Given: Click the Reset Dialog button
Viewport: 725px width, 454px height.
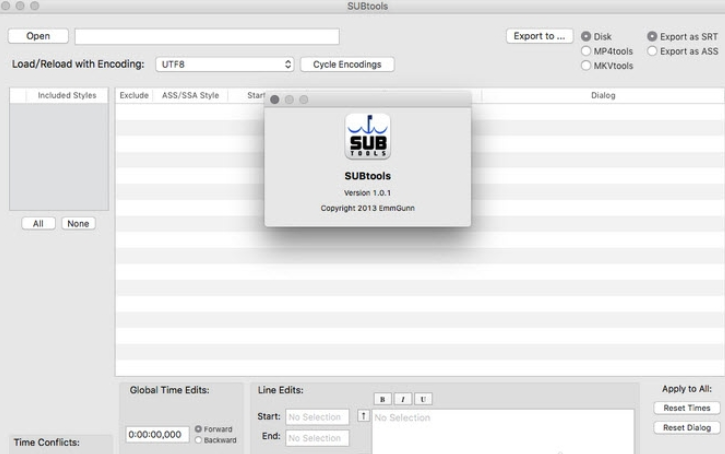Looking at the screenshot, I should (x=687, y=428).
